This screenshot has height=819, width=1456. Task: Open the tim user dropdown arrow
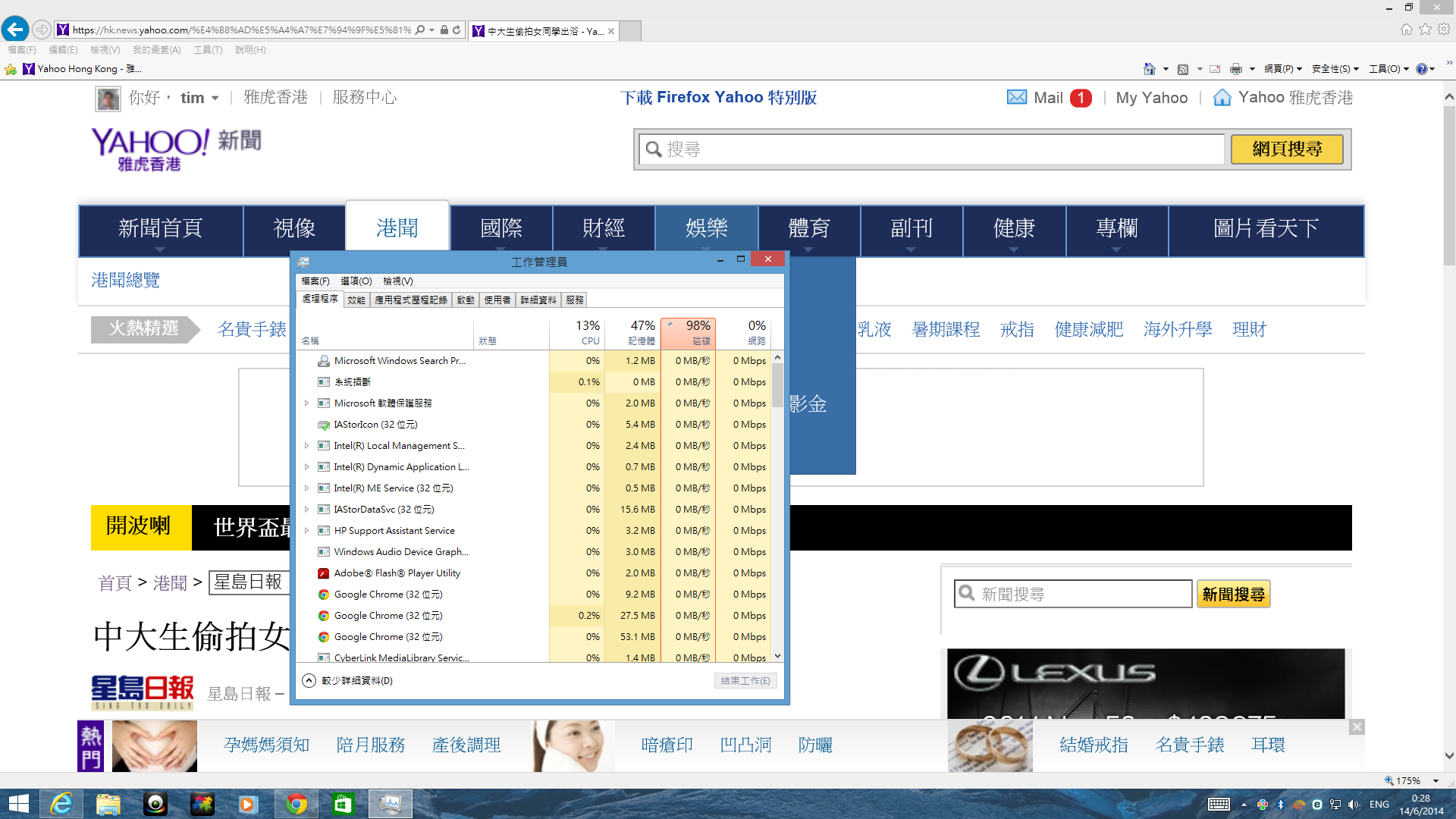[x=215, y=98]
